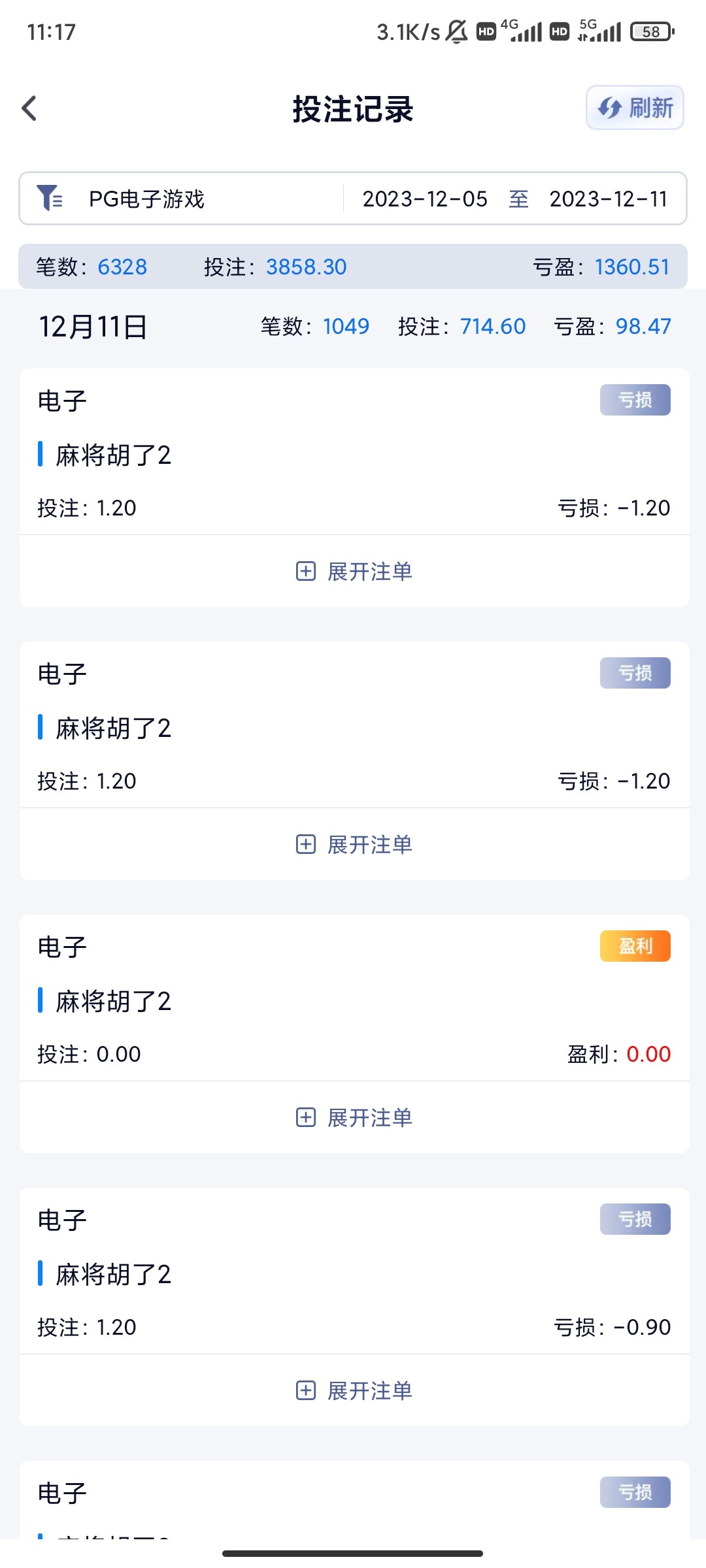Tap the orange 盈利 badge
706x1568 pixels.
pos(635,946)
